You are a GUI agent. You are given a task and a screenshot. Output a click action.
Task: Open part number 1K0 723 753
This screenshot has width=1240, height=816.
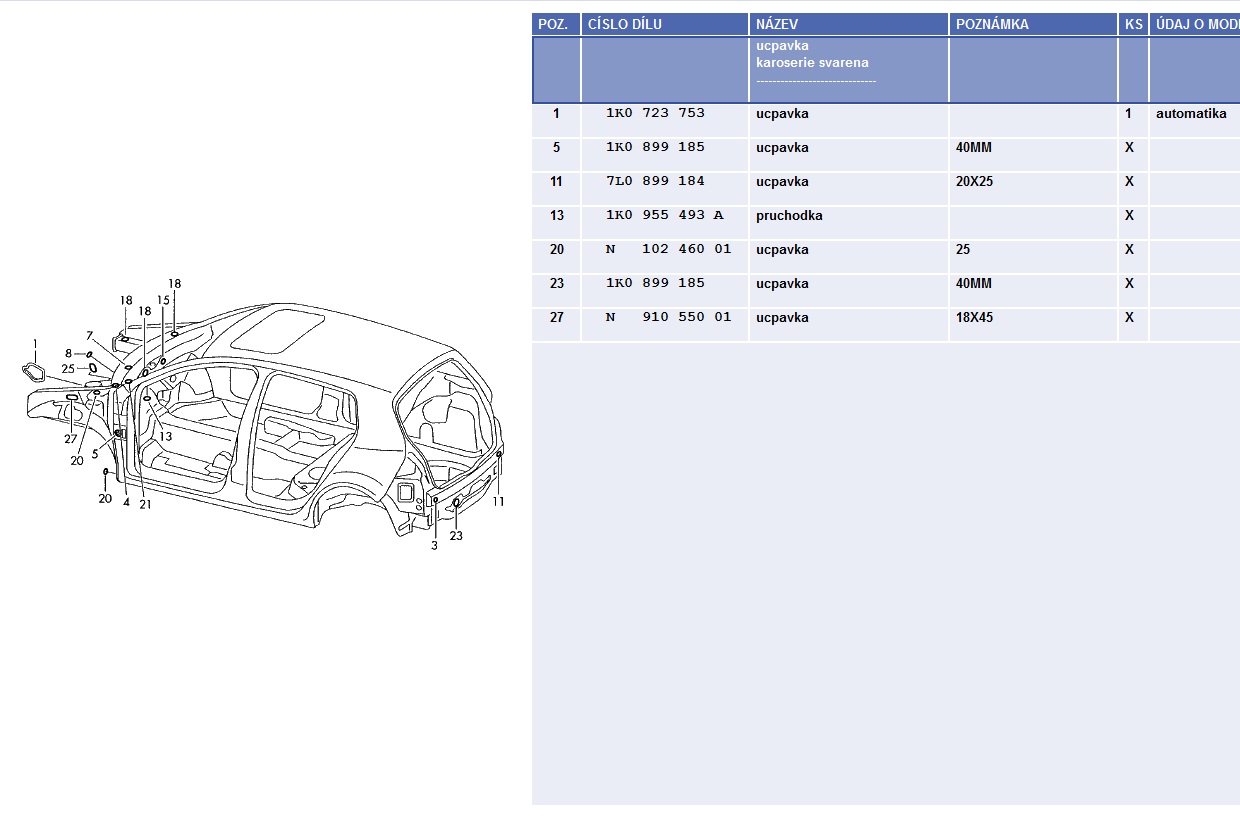pos(655,113)
